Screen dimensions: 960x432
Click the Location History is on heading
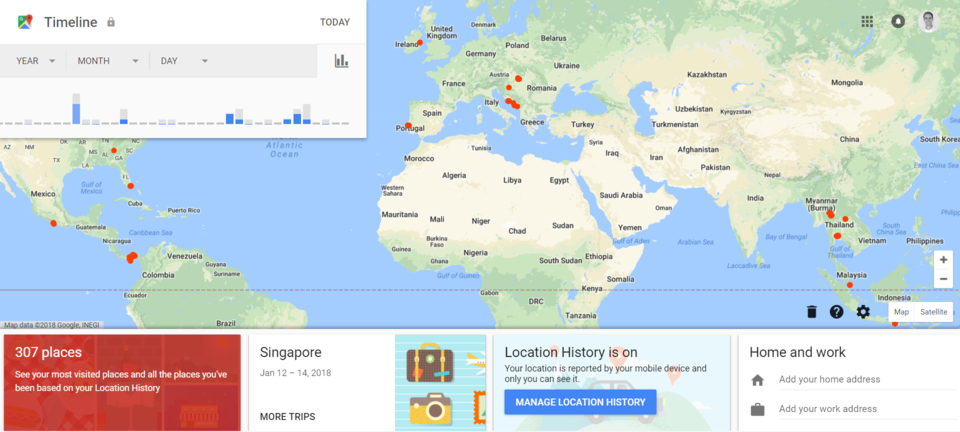click(x=571, y=352)
